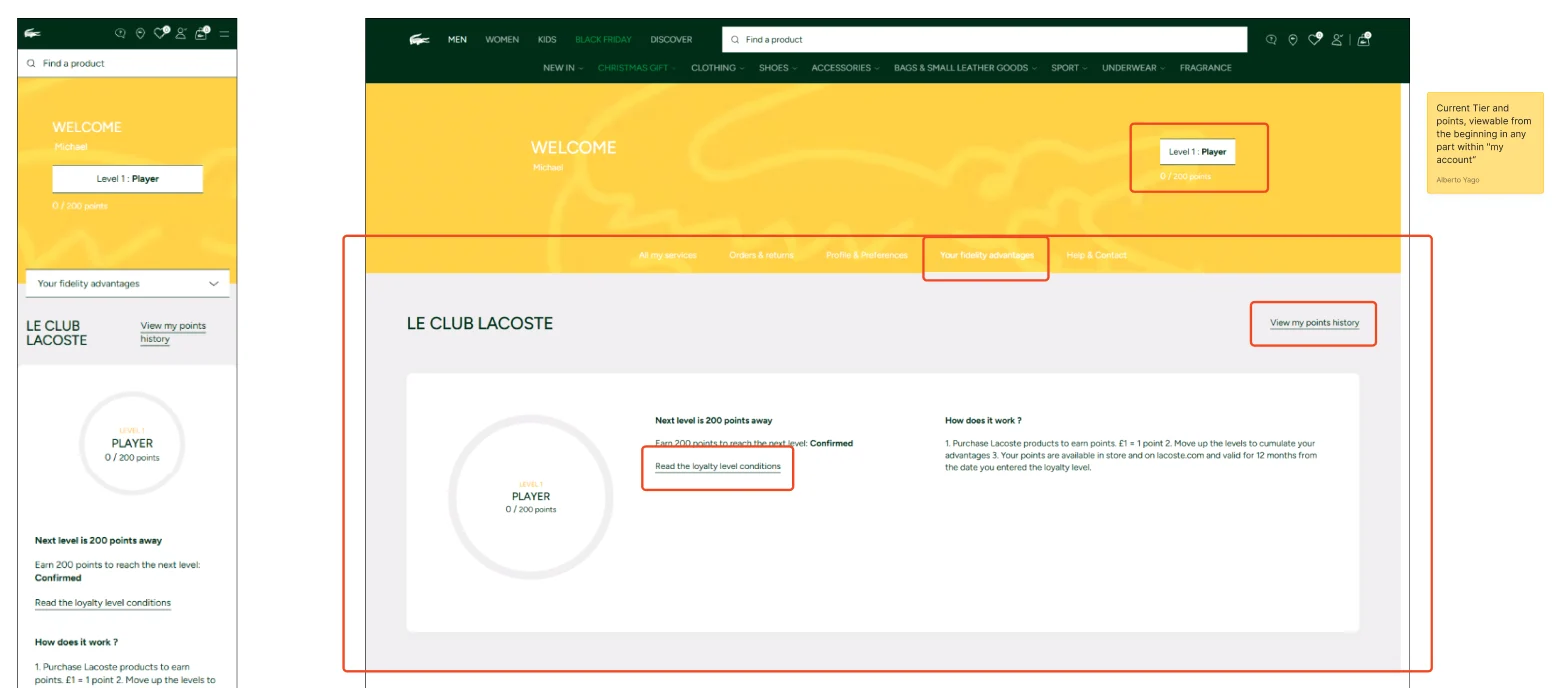The image size is (1564, 688).
Task: Click Lacoste crocodile logo in desktop header
Action: tap(419, 39)
